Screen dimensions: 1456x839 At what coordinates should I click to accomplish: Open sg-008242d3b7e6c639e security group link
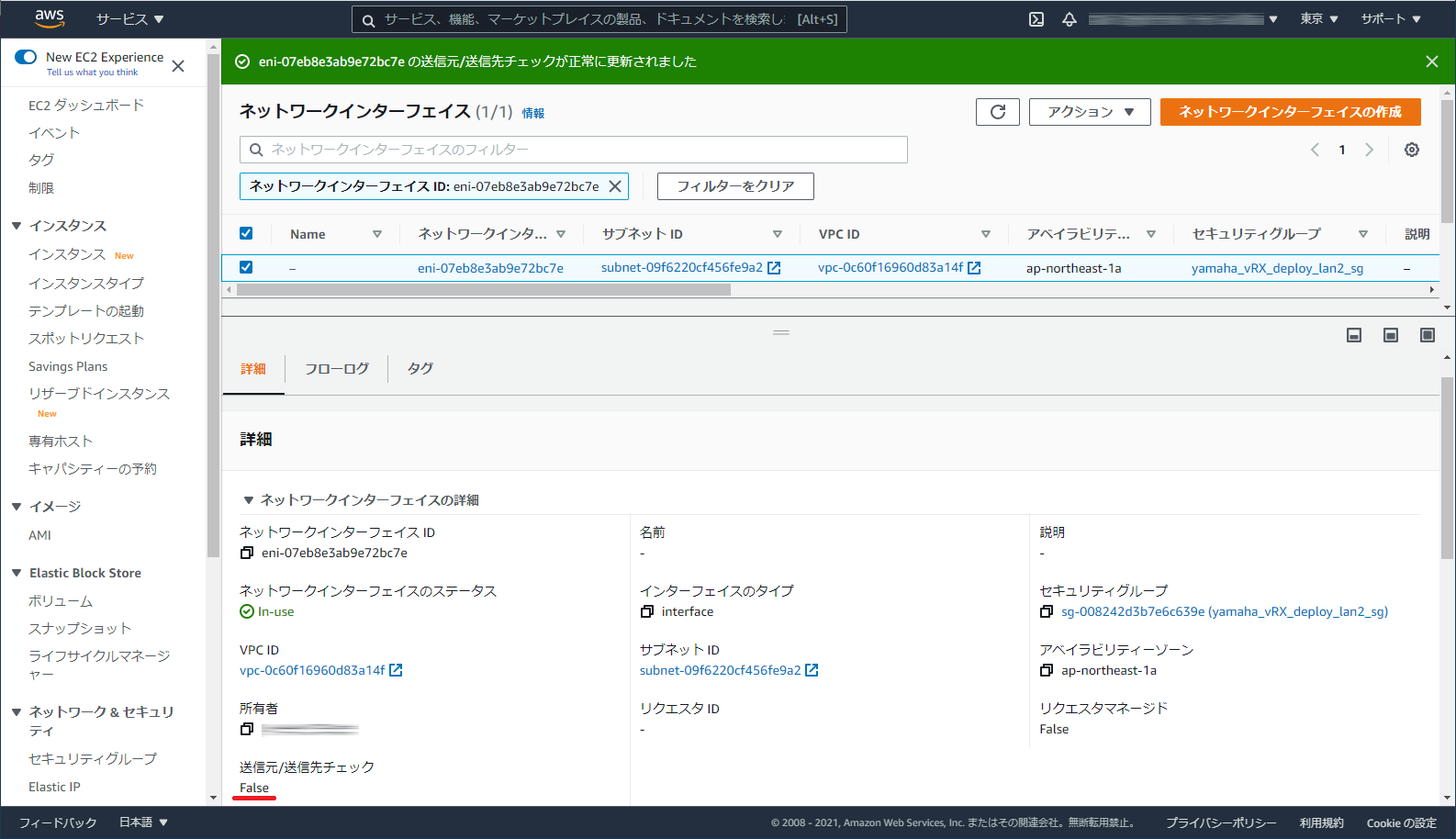pos(1225,611)
